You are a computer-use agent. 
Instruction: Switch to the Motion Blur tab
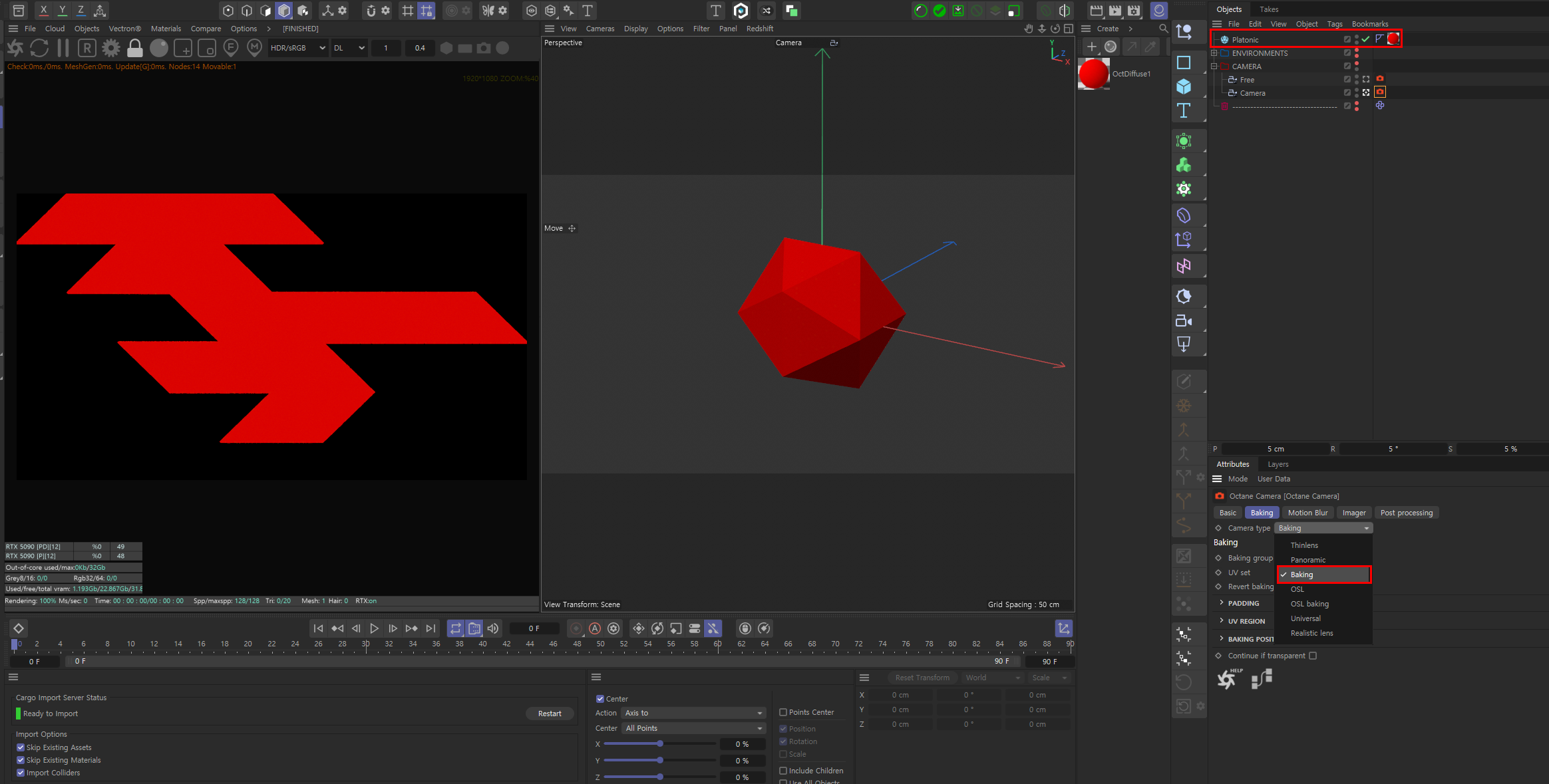pyautogui.click(x=1307, y=513)
